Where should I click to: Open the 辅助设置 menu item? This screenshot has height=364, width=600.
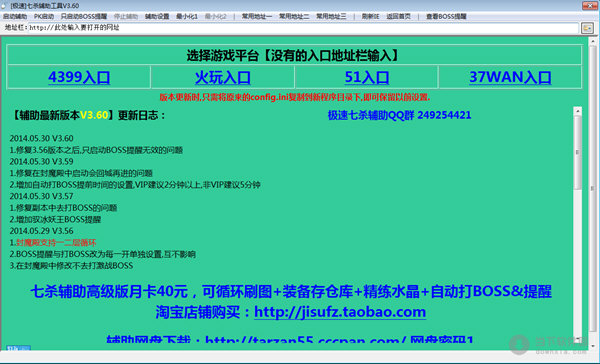pyautogui.click(x=157, y=16)
